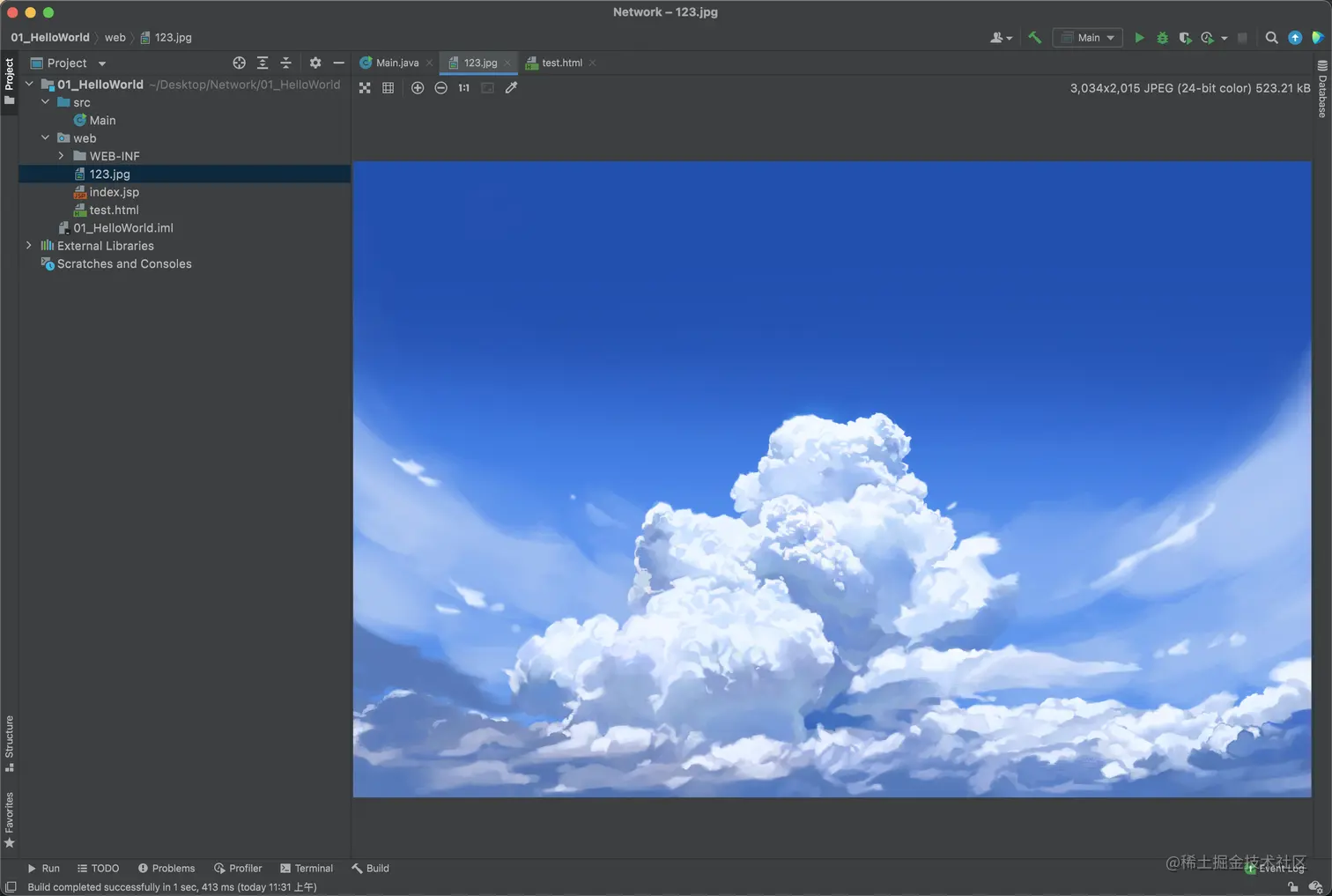Click the colorful JetBrains icon at top right

(x=1318, y=38)
